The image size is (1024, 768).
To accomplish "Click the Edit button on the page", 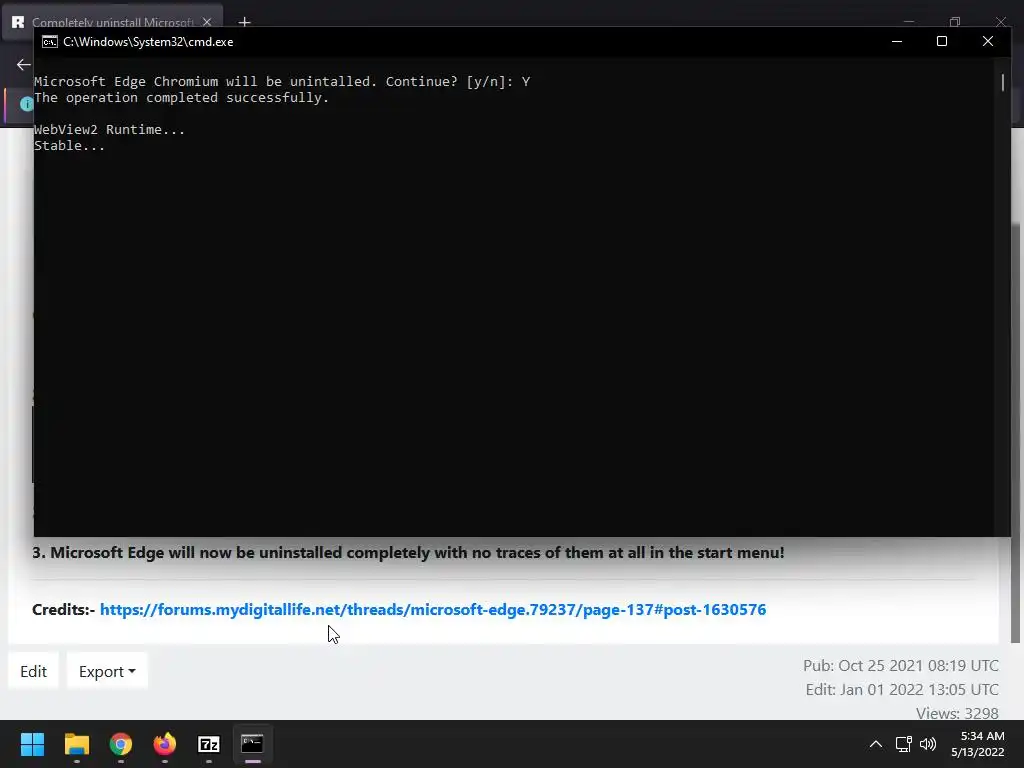I will pyautogui.click(x=33, y=671).
